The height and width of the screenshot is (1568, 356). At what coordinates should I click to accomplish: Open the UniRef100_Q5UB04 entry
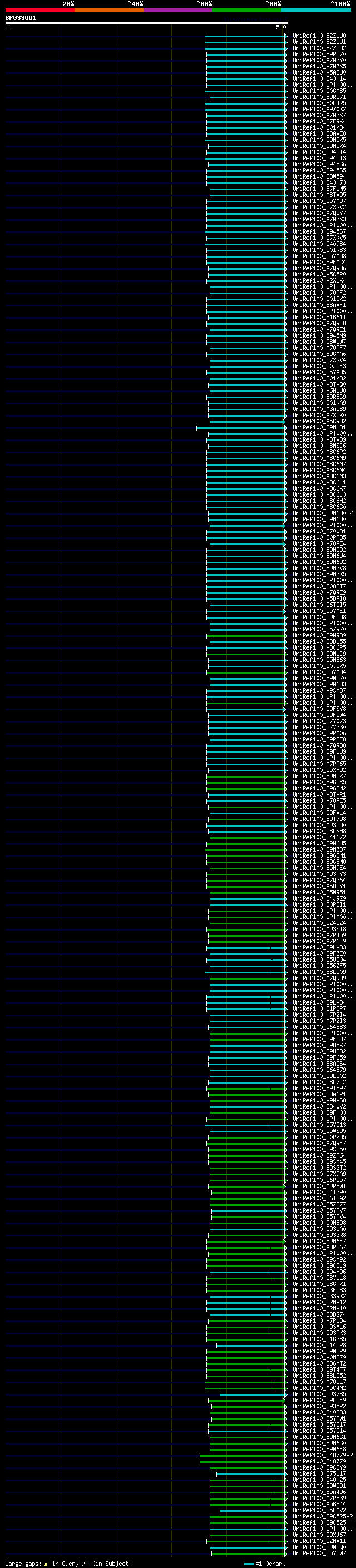click(x=319, y=959)
